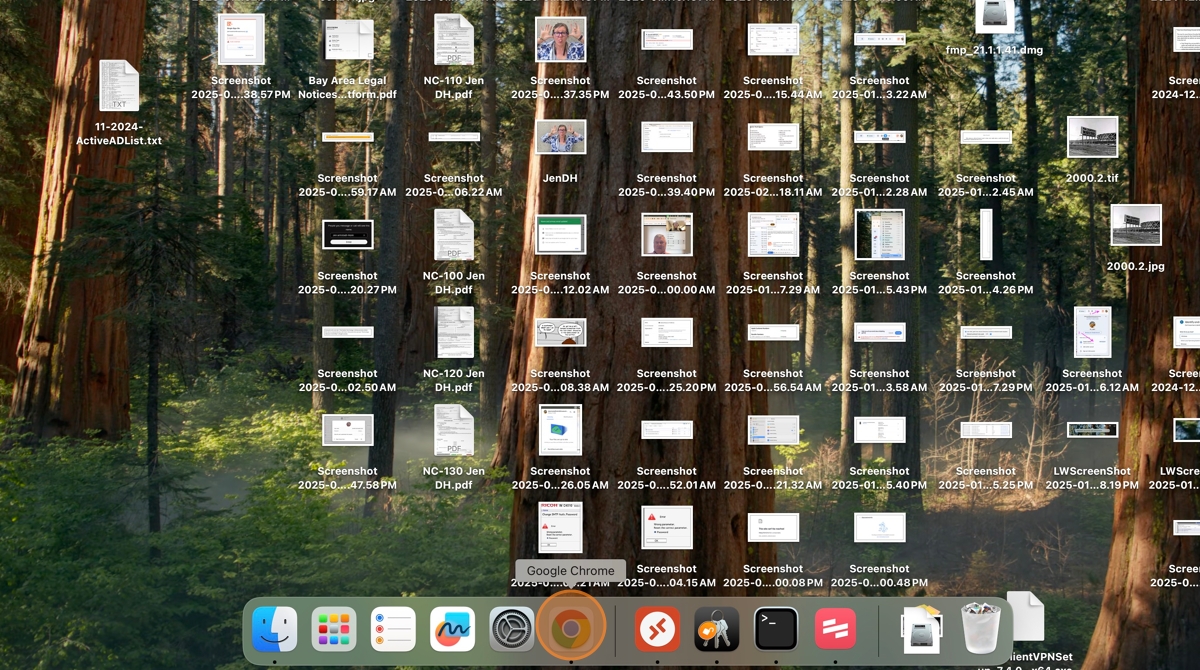Click the 'Screenshot 2025-01...7.29 PM' file name
Screen dimensions: 1200x670
point(986,380)
